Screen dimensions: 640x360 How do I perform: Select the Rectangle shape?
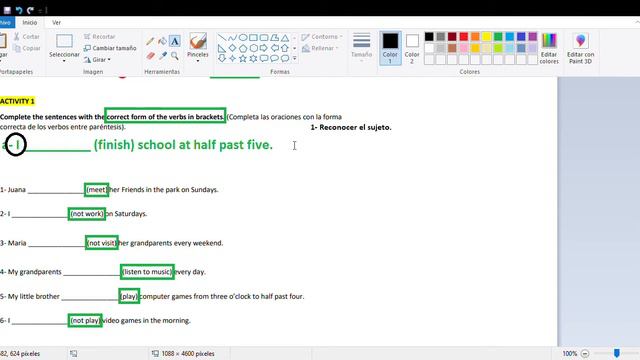(253, 38)
